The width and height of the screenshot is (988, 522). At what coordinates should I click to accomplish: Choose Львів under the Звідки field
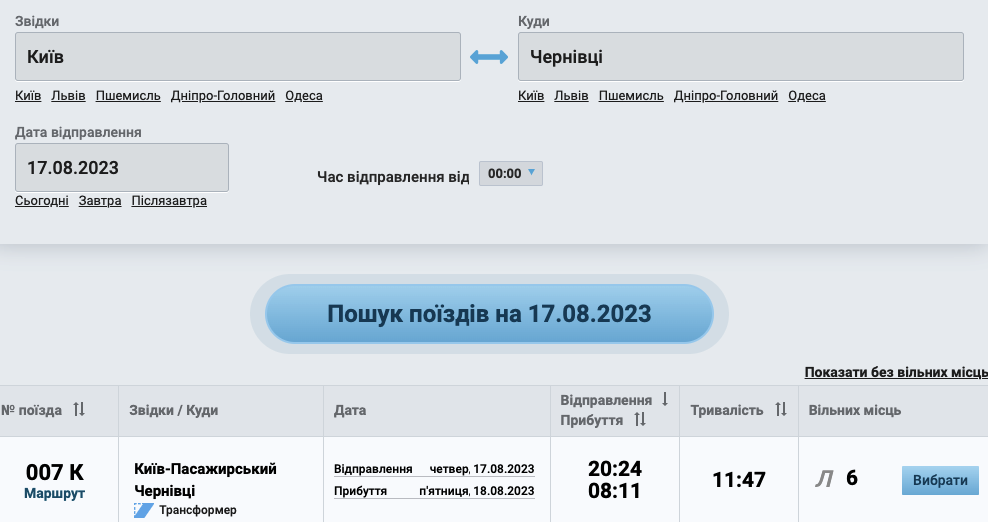[x=68, y=96]
